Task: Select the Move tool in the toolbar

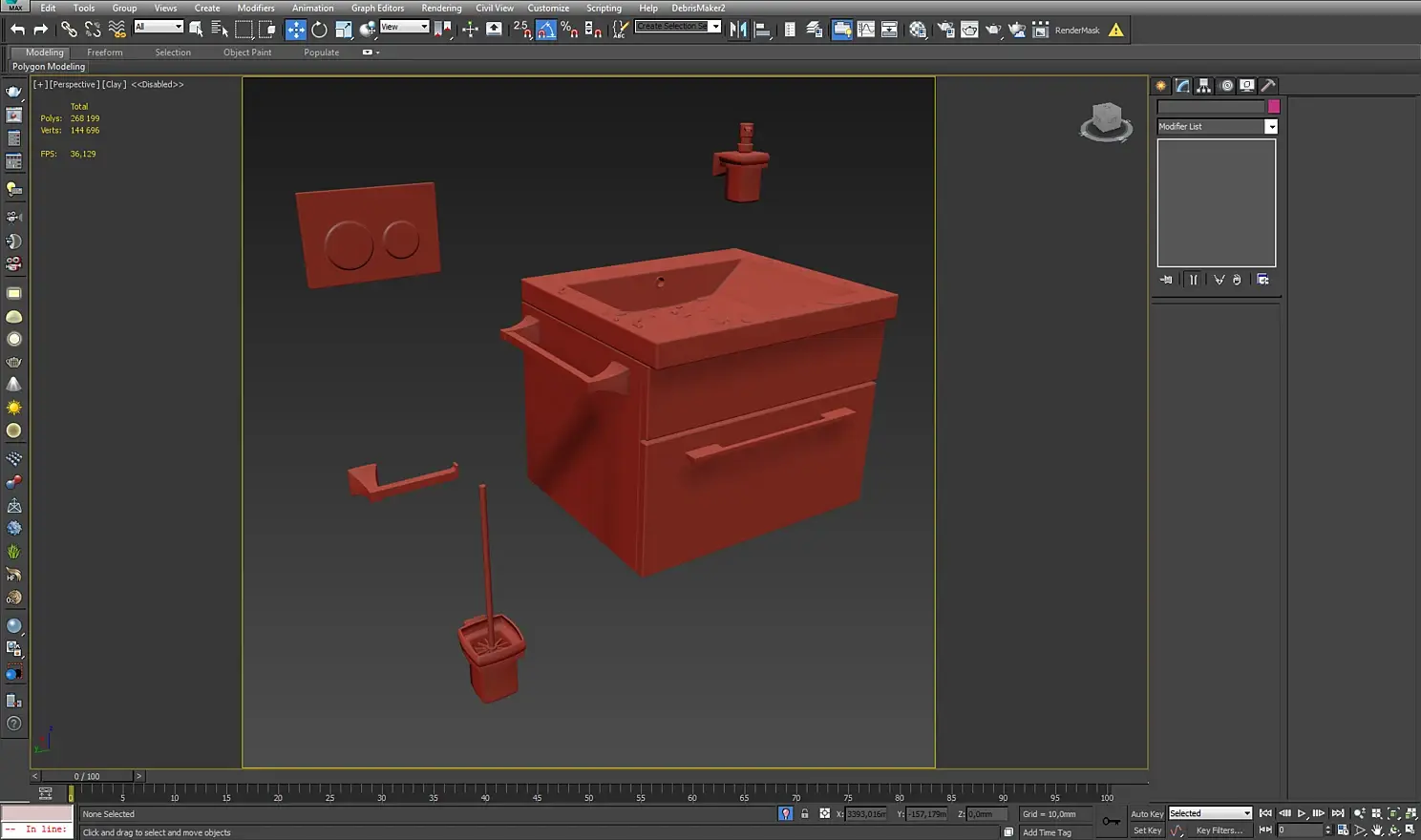Action: [296, 30]
